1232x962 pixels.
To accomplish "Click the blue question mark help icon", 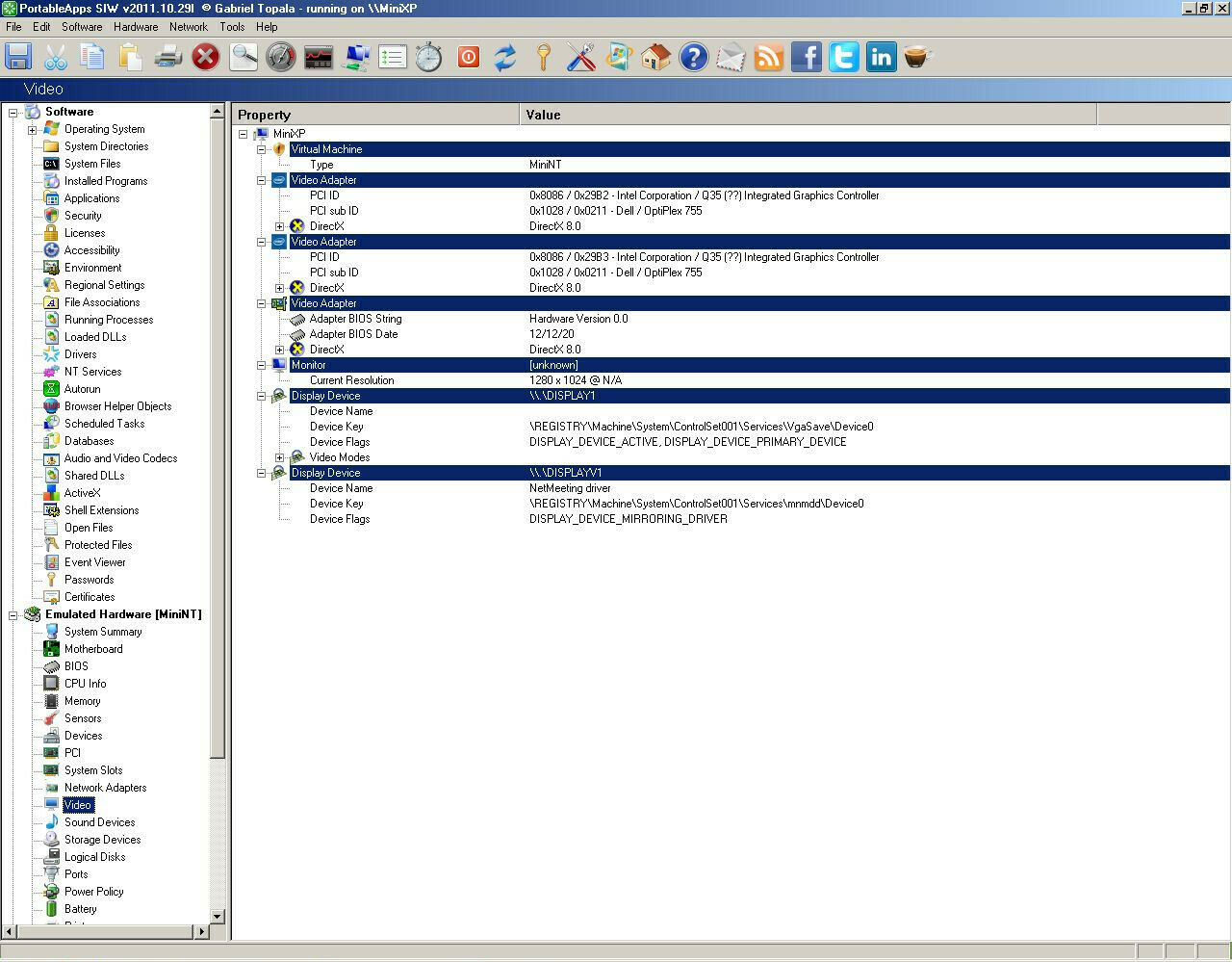I will point(693,57).
